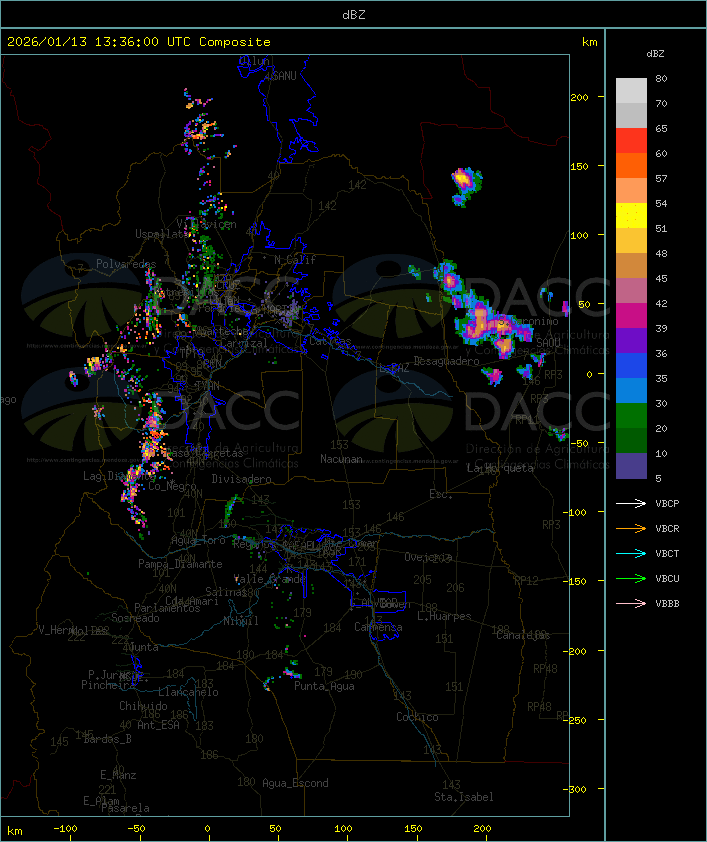Viewport: 707px width, 842px height.
Task: Click the red 60-65 dBZ color swatch
Action: pos(631,141)
